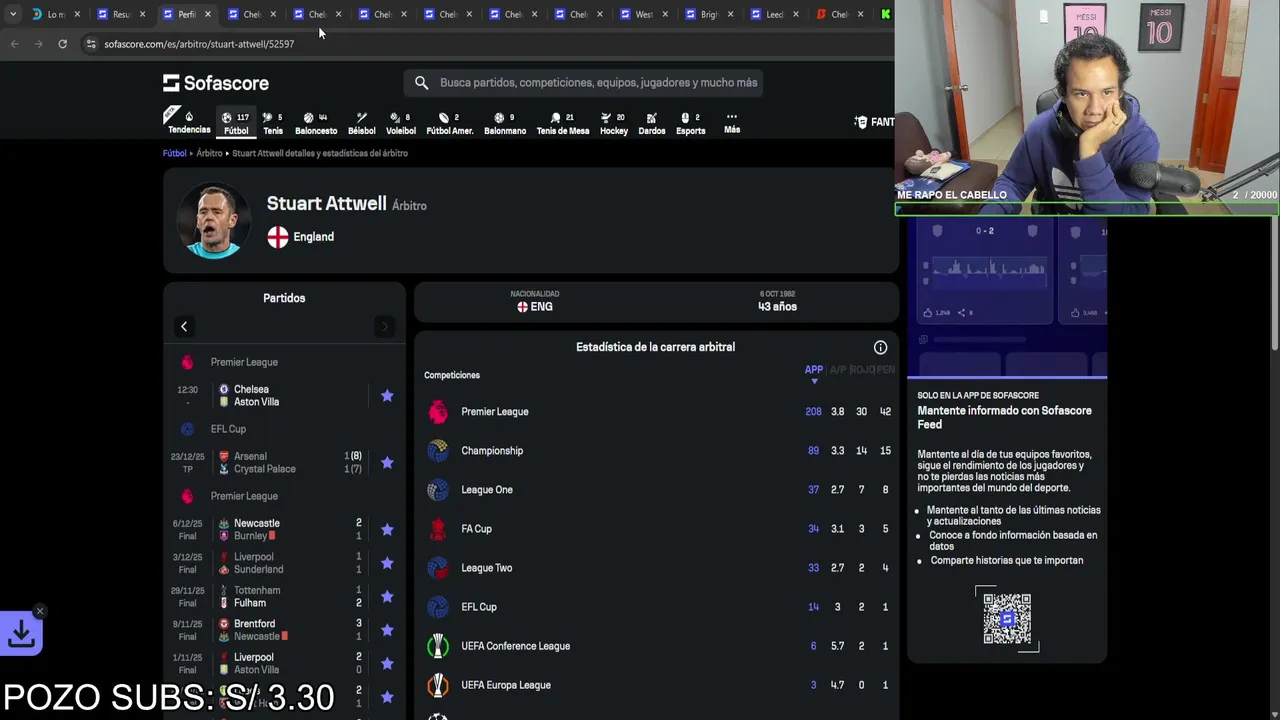Switch to the 'Brigh' browser tab
The height and width of the screenshot is (720, 1280).
(709, 14)
